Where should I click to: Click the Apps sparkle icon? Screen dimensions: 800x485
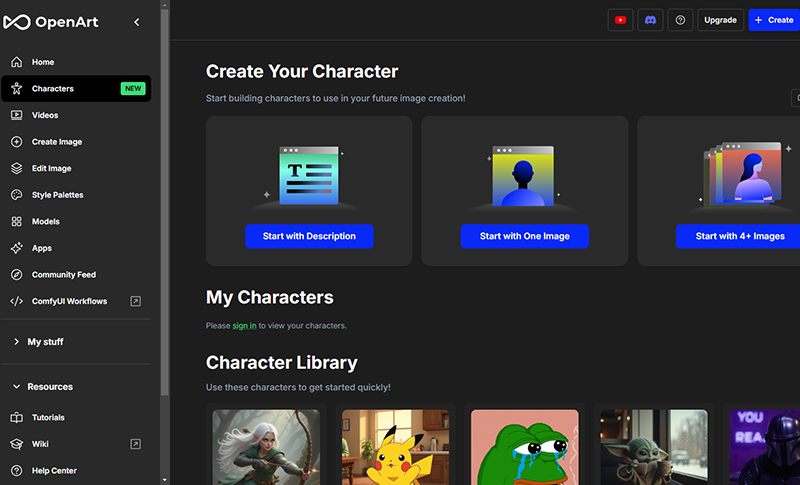coord(17,248)
